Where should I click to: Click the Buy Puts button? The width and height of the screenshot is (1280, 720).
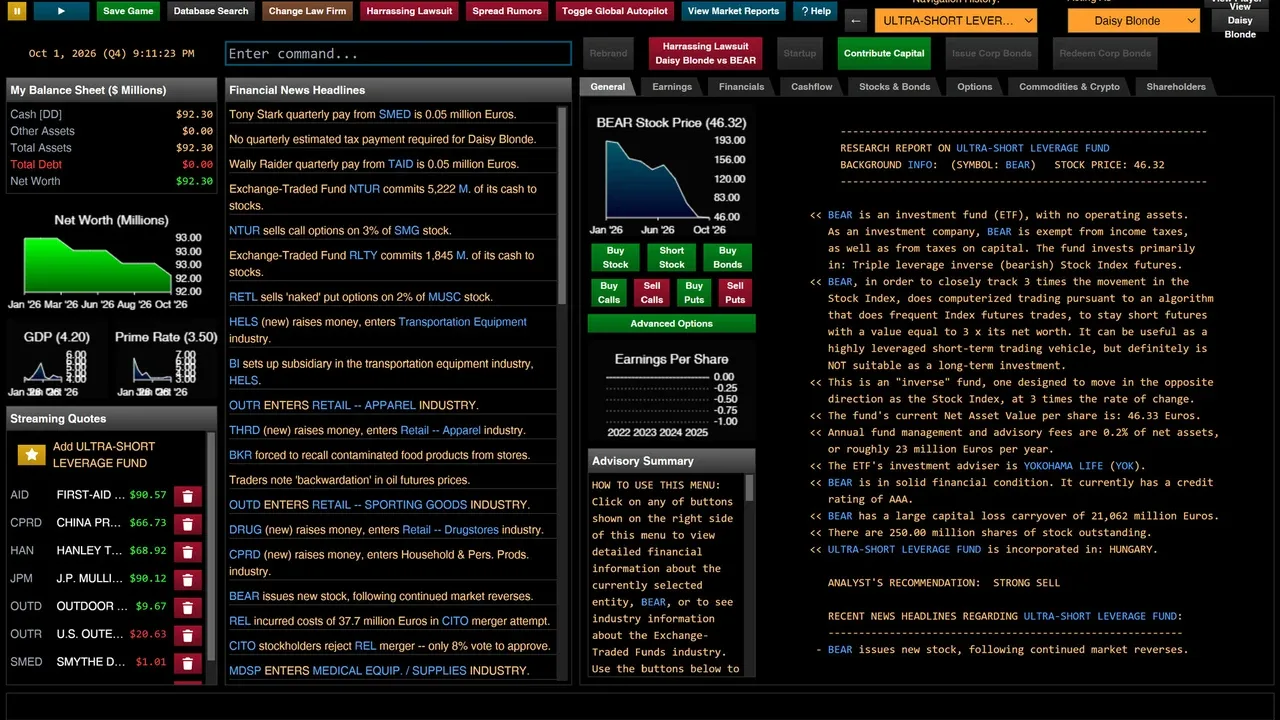pos(693,293)
